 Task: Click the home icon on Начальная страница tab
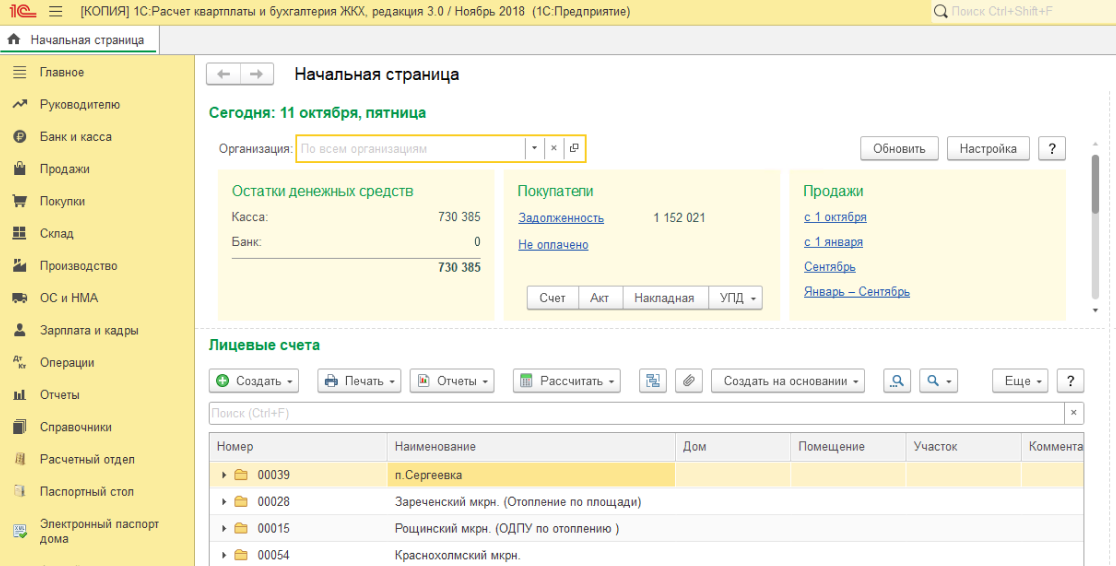coord(13,40)
